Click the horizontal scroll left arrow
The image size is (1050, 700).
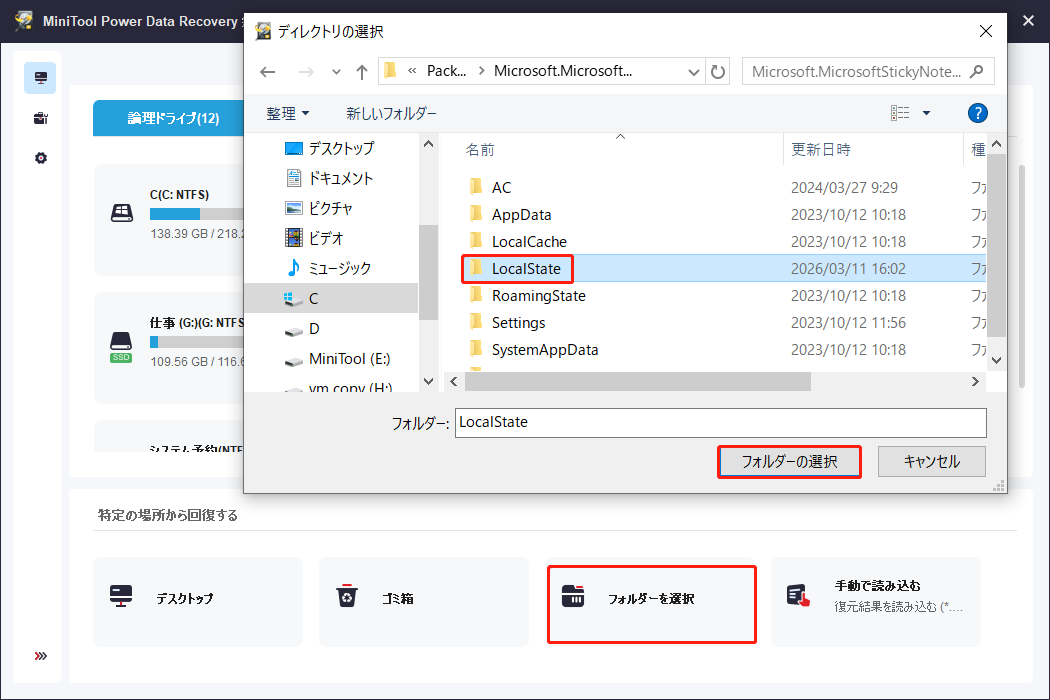pyautogui.click(x=454, y=381)
